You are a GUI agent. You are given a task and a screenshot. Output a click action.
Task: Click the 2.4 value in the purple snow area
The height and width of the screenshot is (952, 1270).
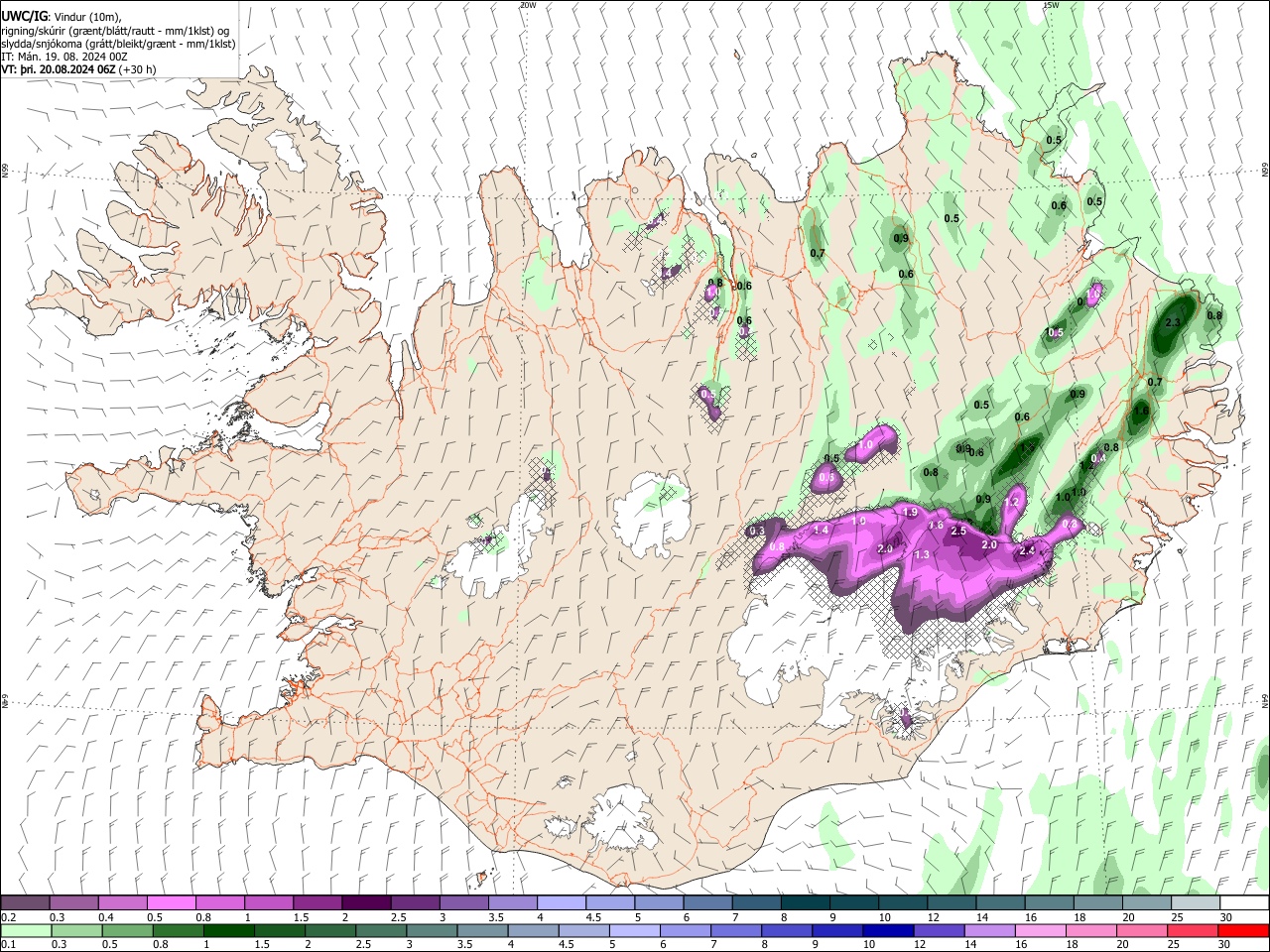(x=1027, y=551)
